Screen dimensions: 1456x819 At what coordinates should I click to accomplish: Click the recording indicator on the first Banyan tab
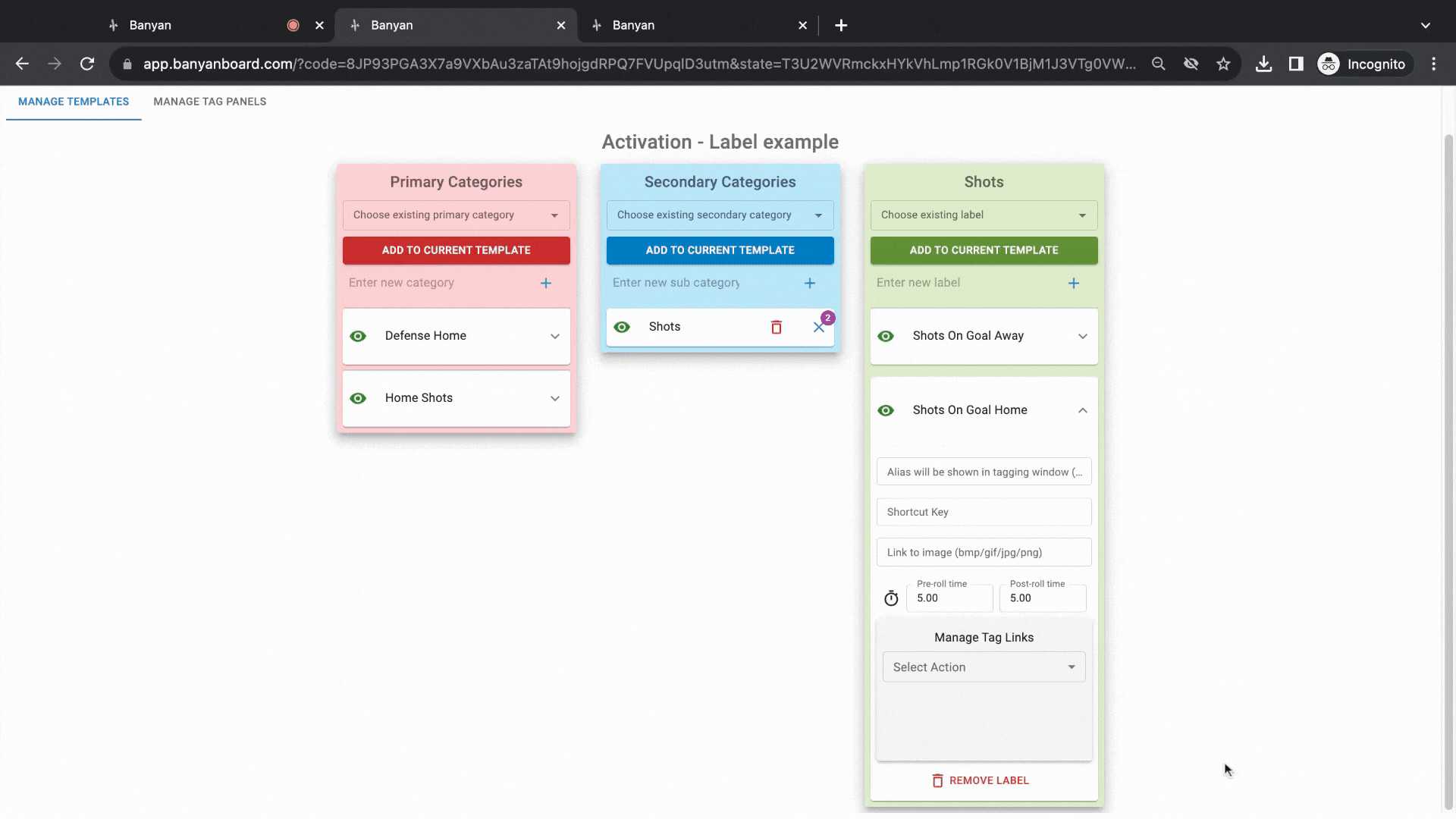coord(293,25)
